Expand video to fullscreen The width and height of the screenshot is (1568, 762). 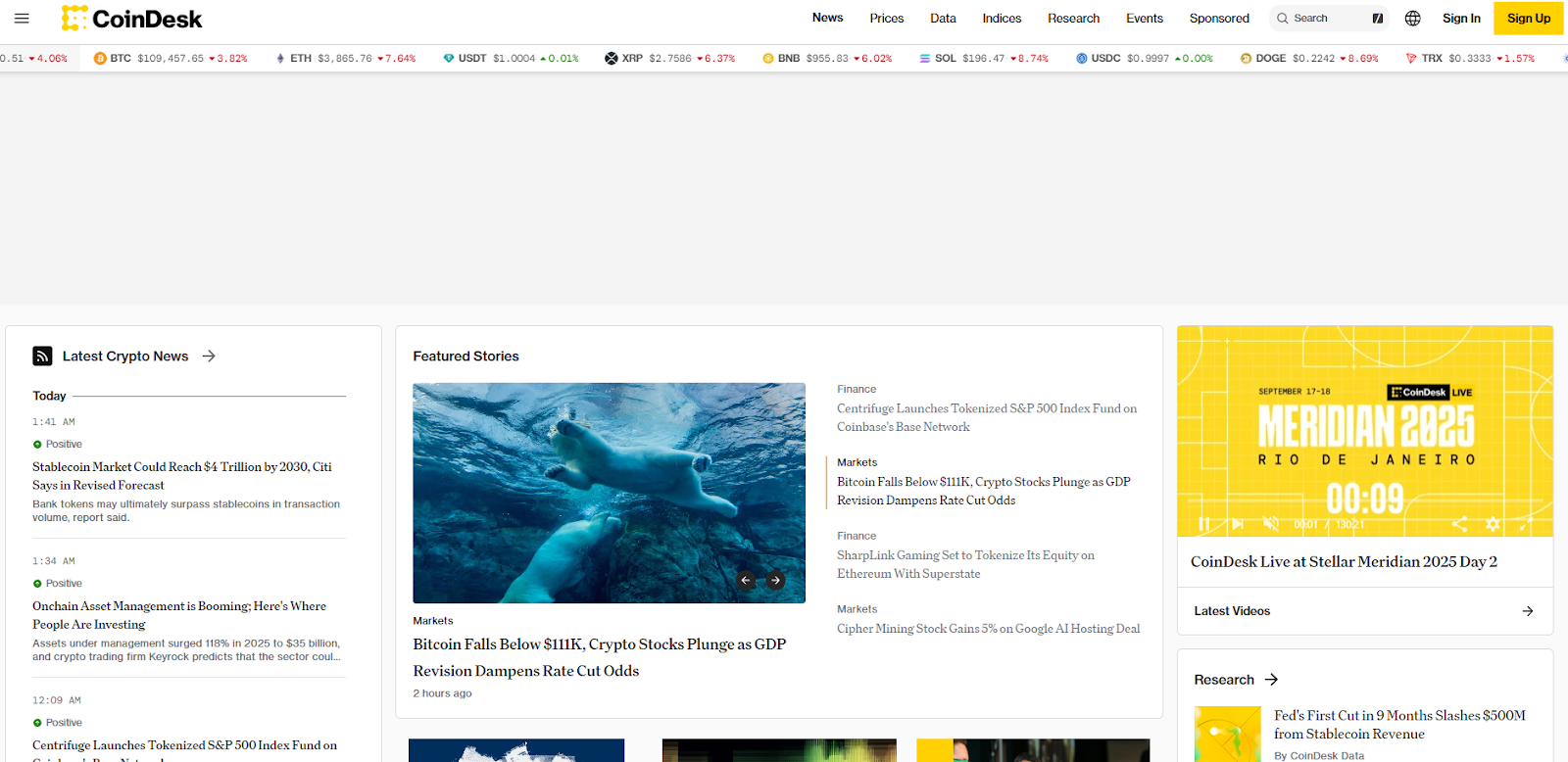point(1526,524)
